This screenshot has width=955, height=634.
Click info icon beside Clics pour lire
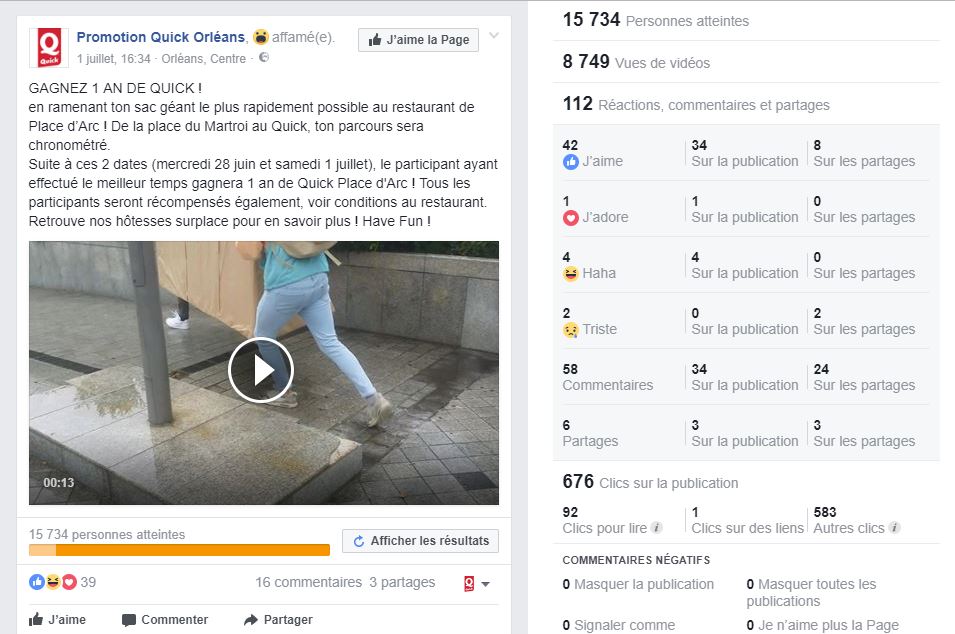[657, 527]
